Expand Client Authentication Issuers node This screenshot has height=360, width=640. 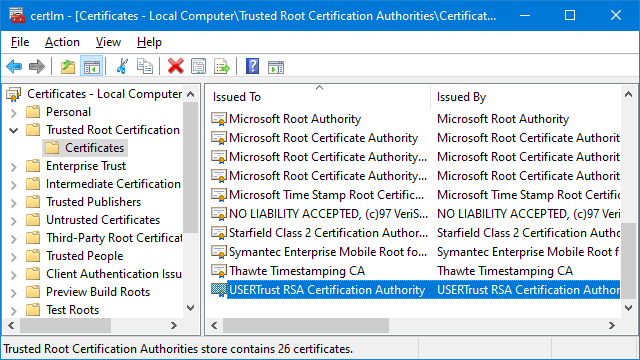point(13,275)
